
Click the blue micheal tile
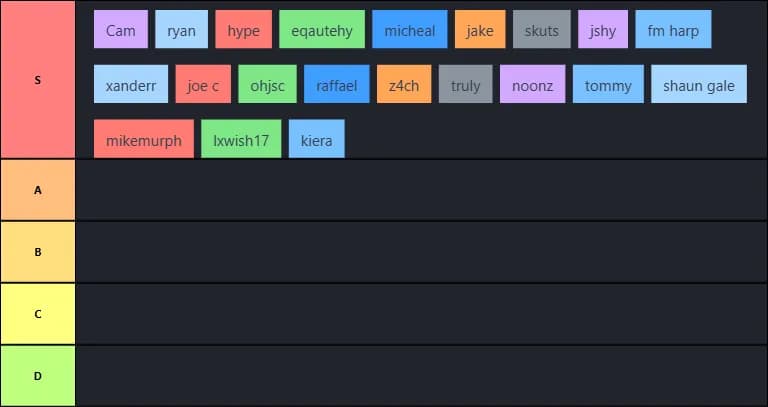click(x=410, y=30)
